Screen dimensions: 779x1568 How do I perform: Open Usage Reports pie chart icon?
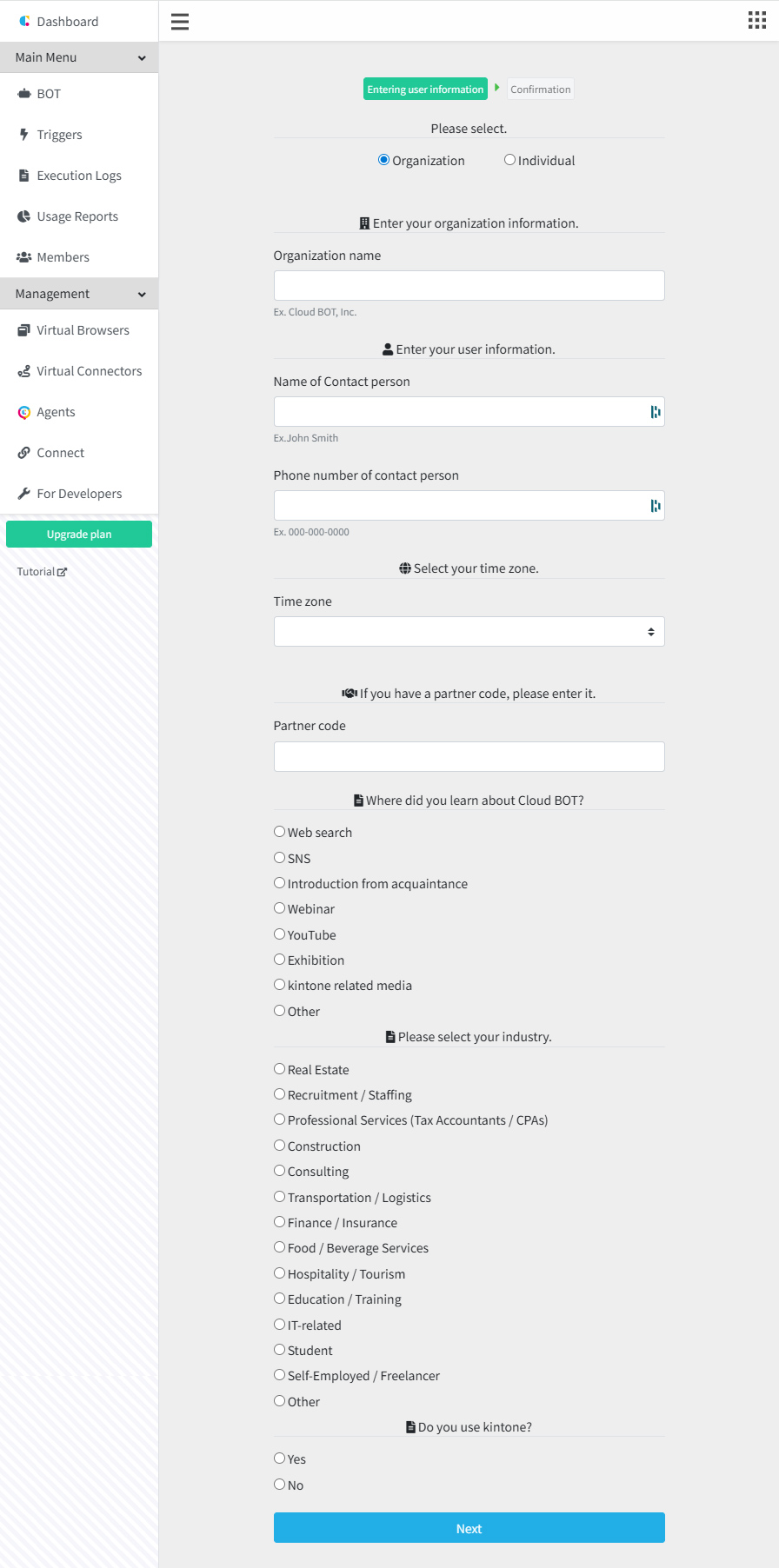(24, 216)
